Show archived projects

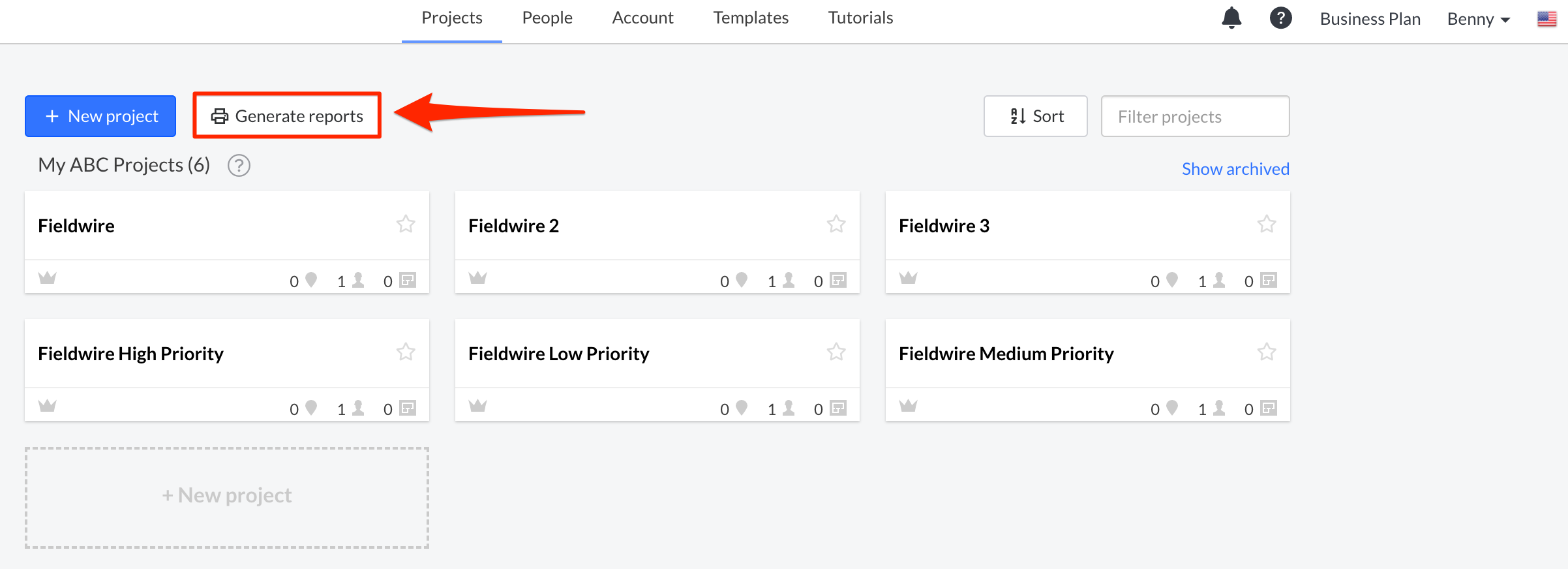[1235, 169]
